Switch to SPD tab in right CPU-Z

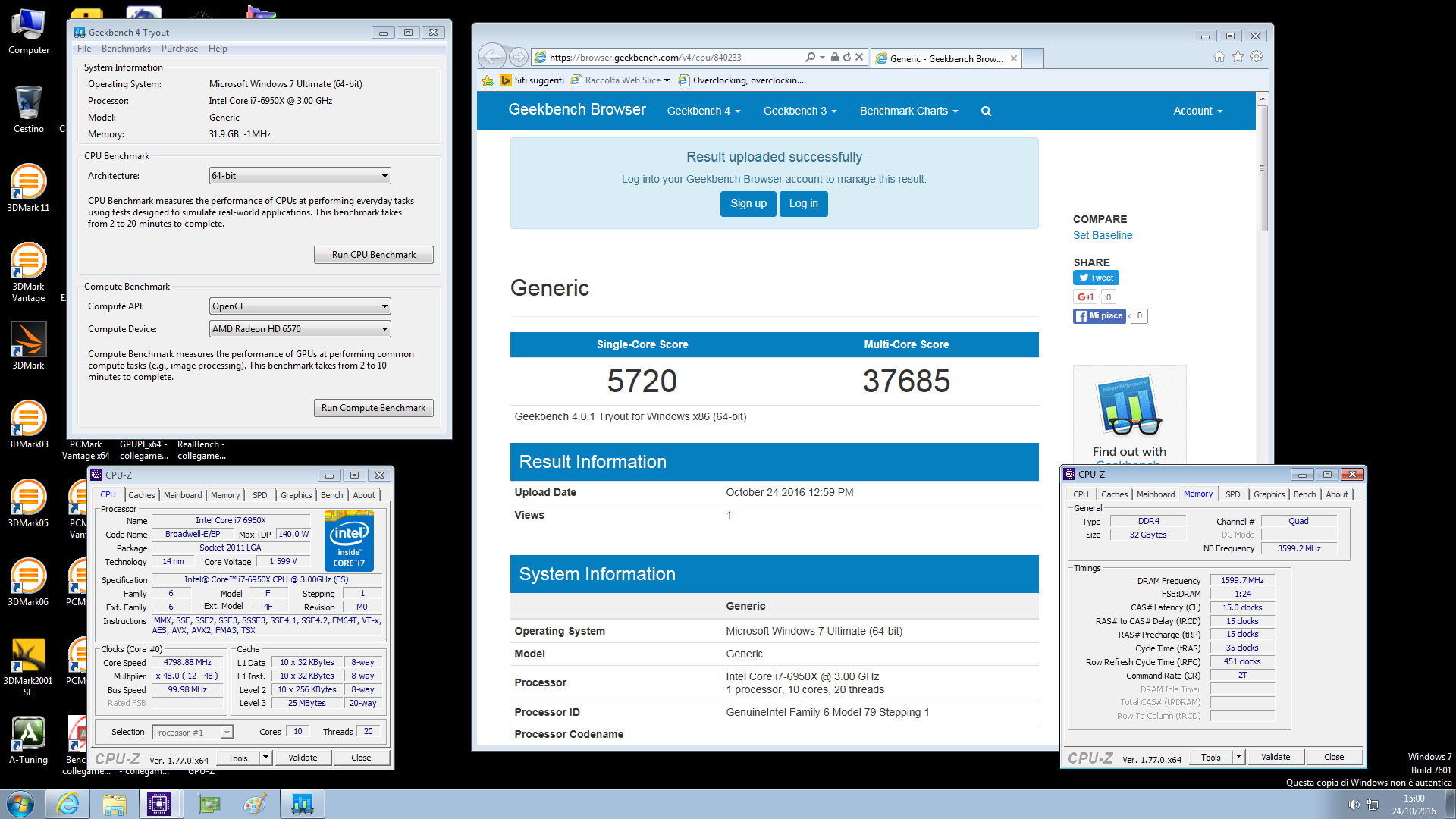coord(1233,494)
